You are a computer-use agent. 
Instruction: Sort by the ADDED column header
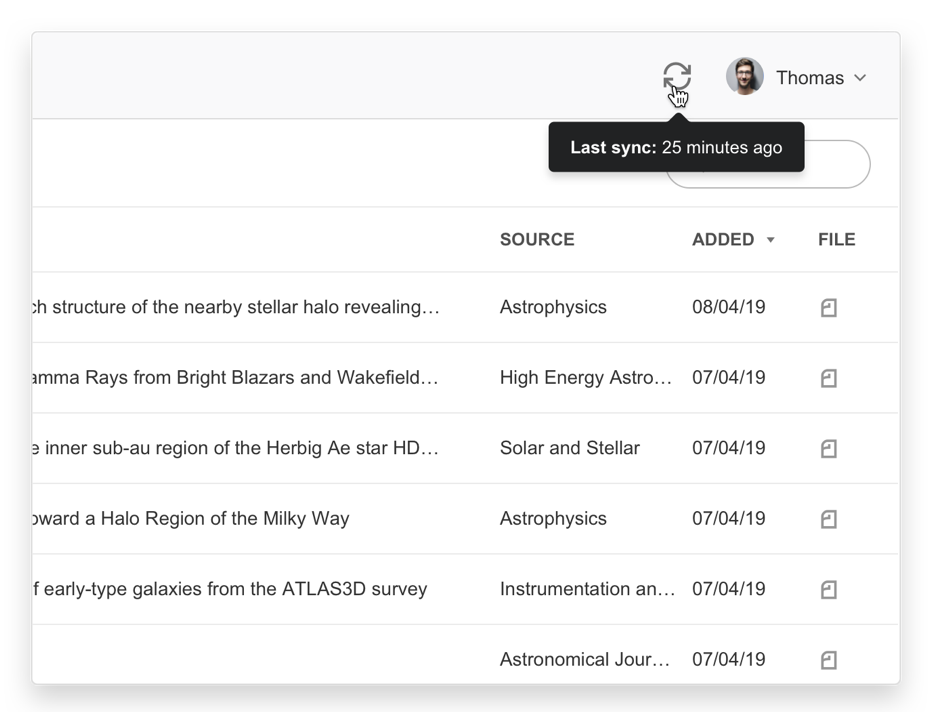coord(722,239)
